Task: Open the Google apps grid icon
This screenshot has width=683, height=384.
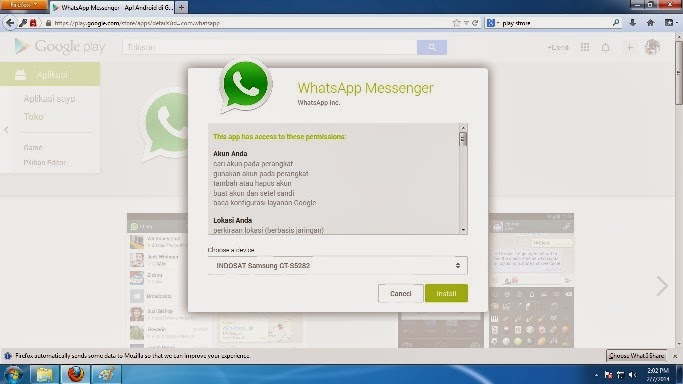Action: pos(585,47)
